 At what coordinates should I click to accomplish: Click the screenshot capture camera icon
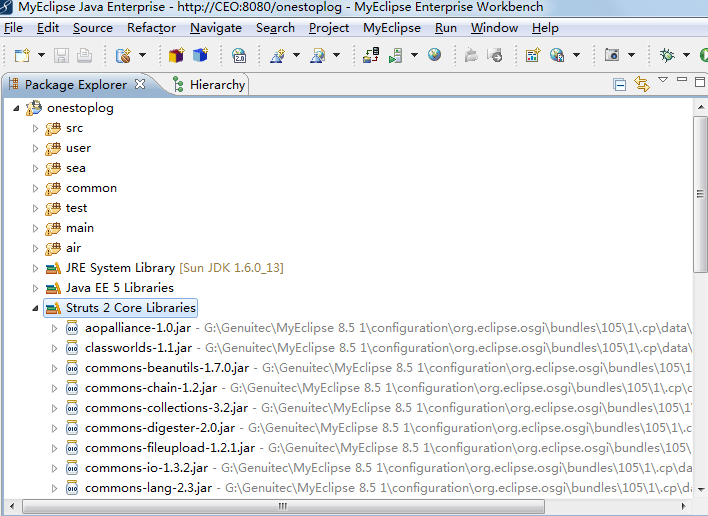click(x=612, y=55)
